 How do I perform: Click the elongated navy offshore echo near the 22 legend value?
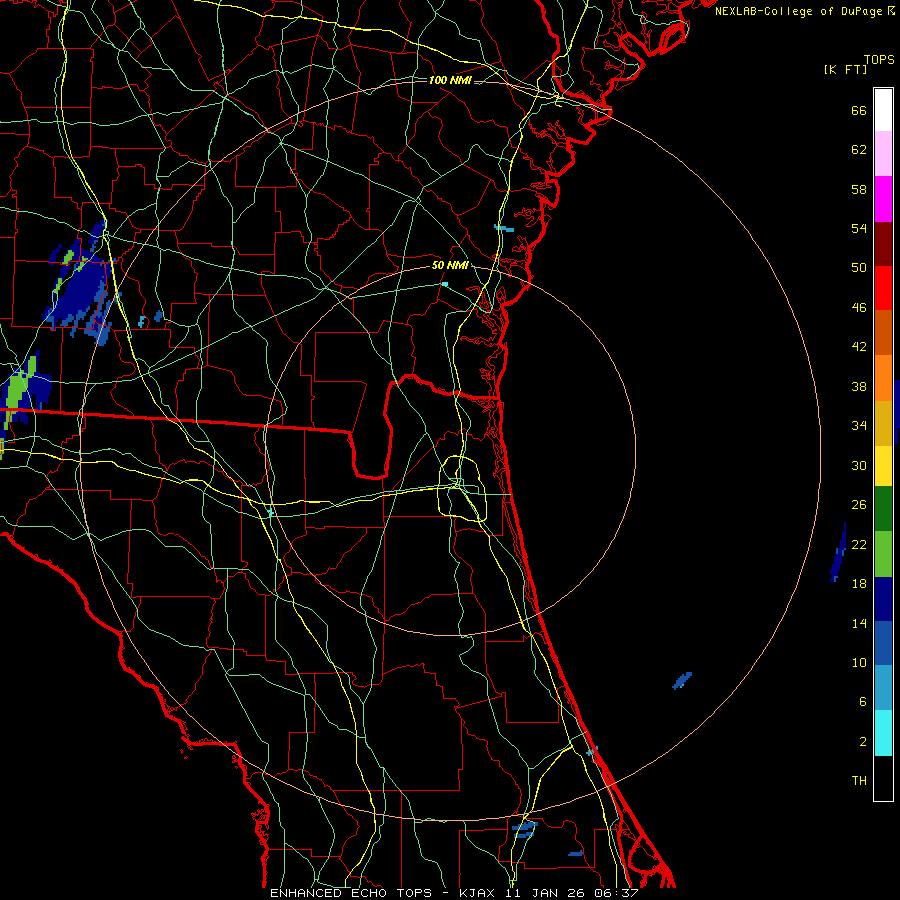pos(838,552)
